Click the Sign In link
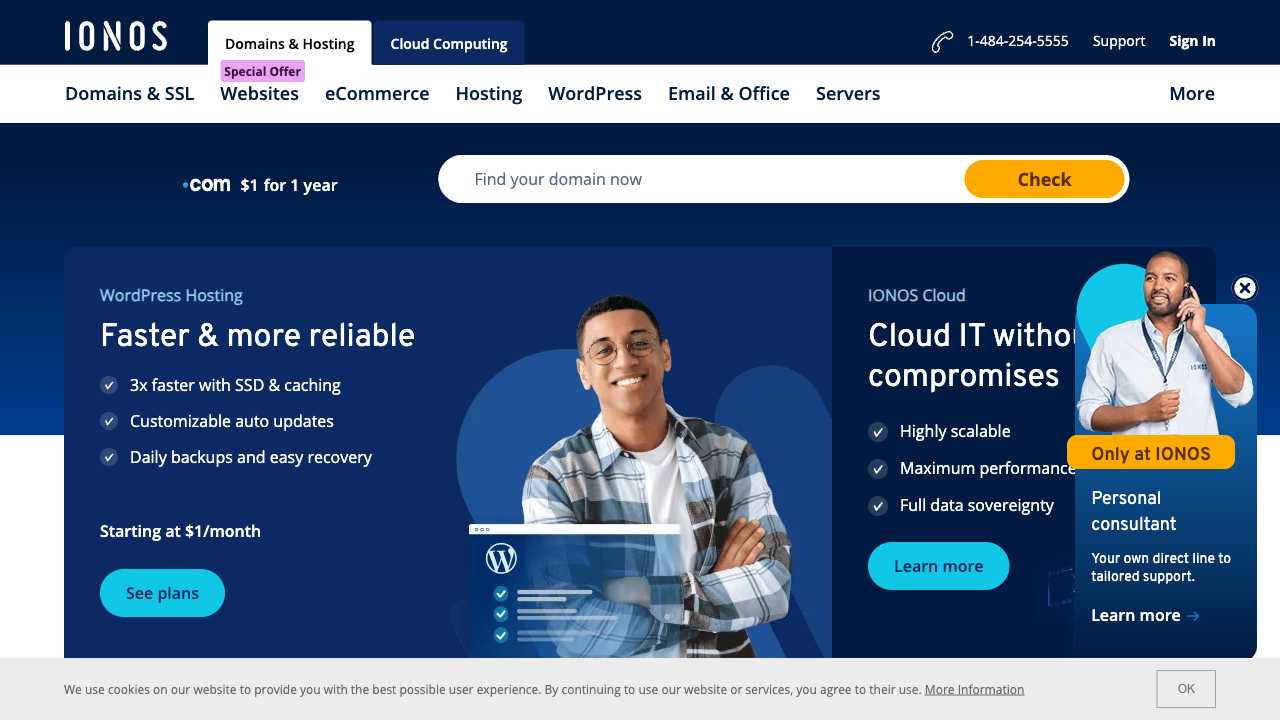Screen dimensions: 1280x720 [1192, 41]
